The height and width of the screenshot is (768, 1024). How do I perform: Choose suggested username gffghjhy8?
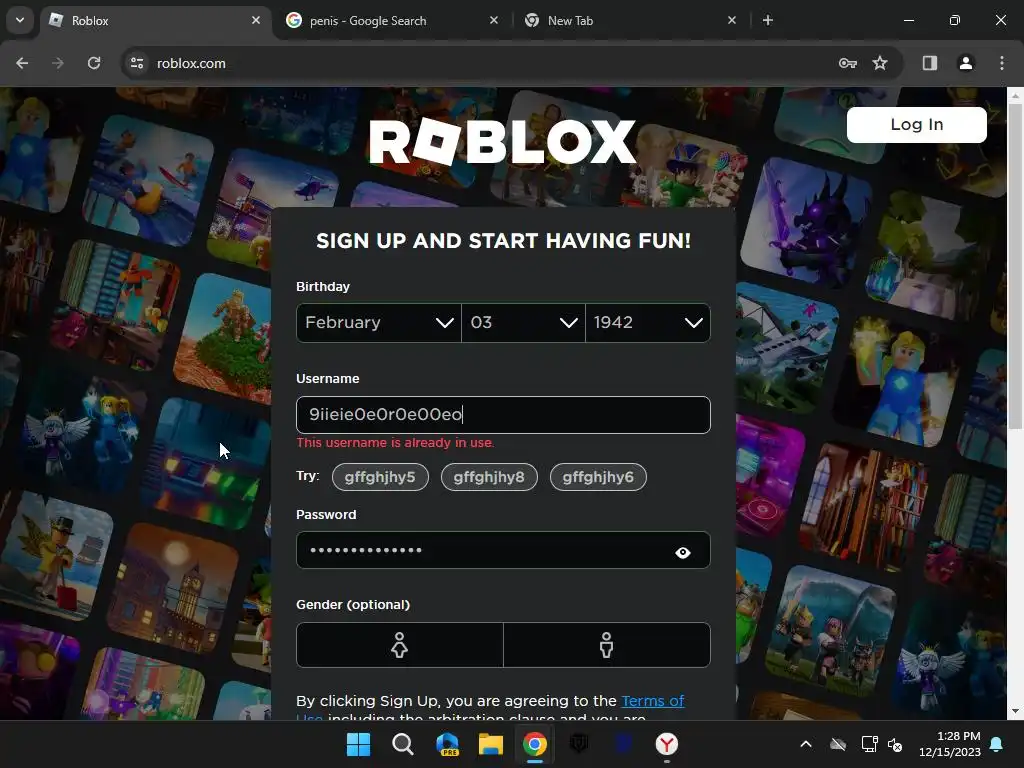coord(489,477)
